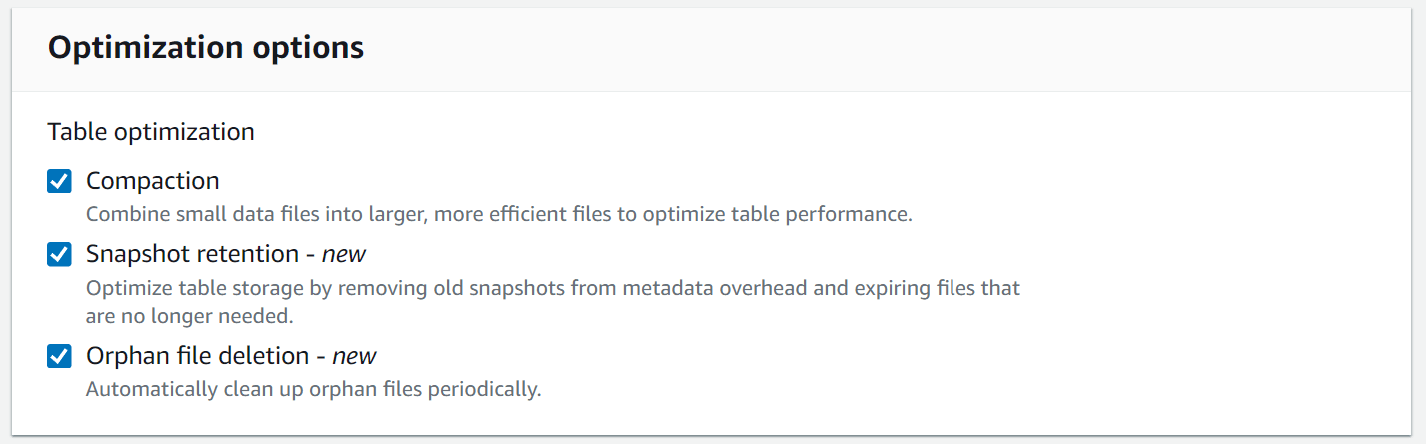Click the blue checkmark next to Snapshot retention
Image resolution: width=1426 pixels, height=444 pixels.
[60, 254]
